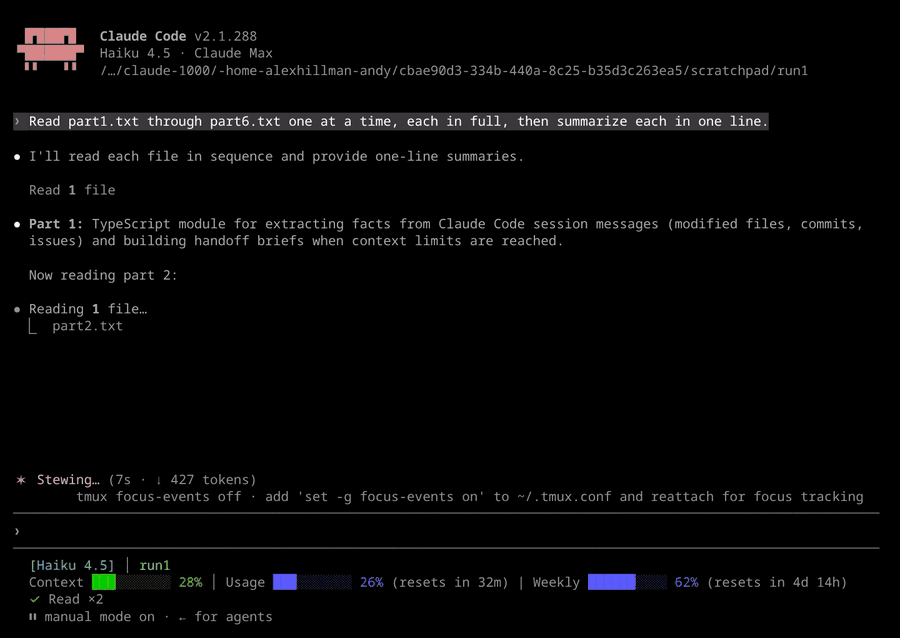Click the 'Stewing…' status word
Image resolution: width=900 pixels, height=638 pixels.
coord(68,480)
